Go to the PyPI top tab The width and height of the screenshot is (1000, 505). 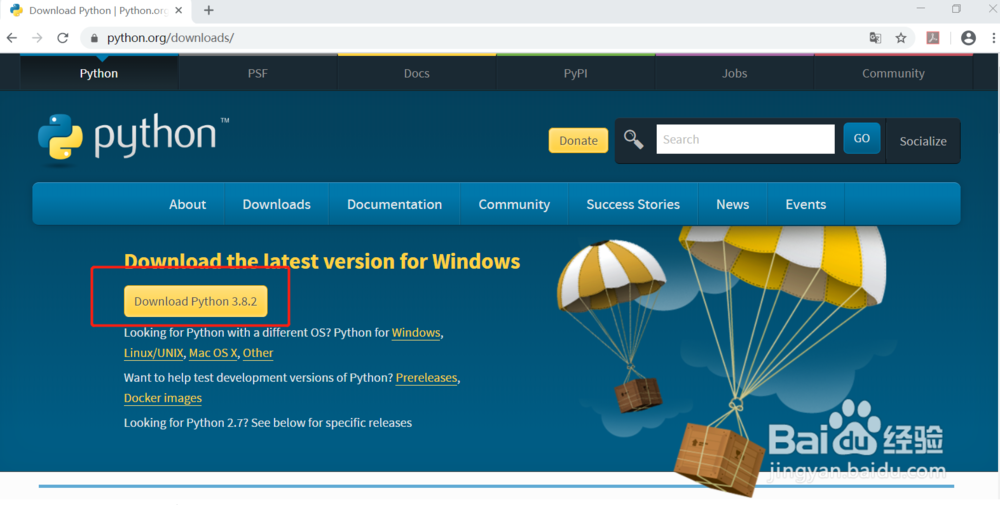click(x=575, y=73)
